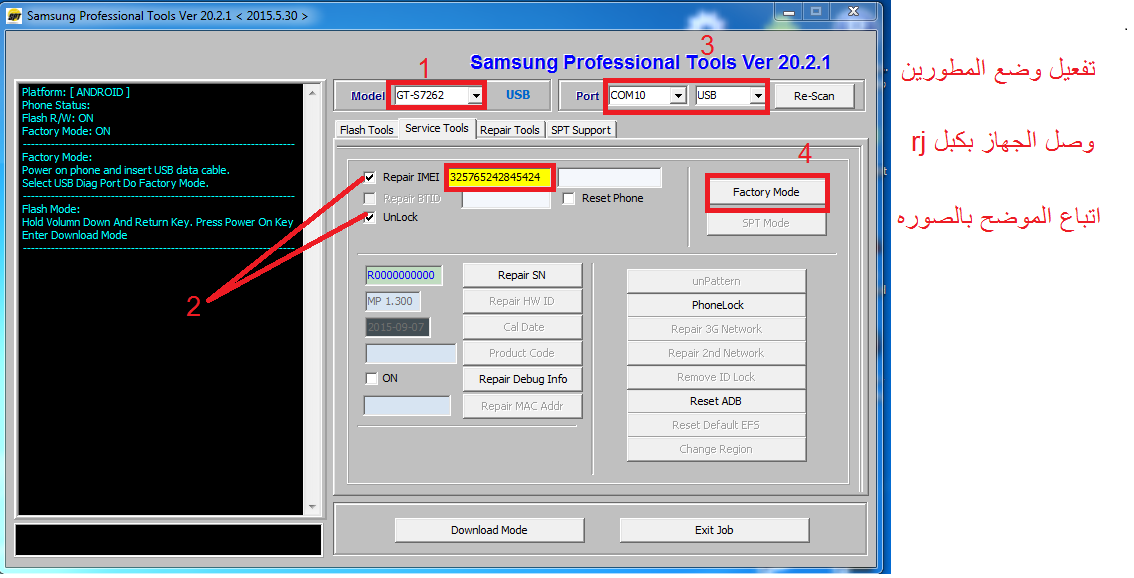This screenshot has height=578, width=1134.
Task: Click the Repair HW ID button
Action: click(522, 301)
